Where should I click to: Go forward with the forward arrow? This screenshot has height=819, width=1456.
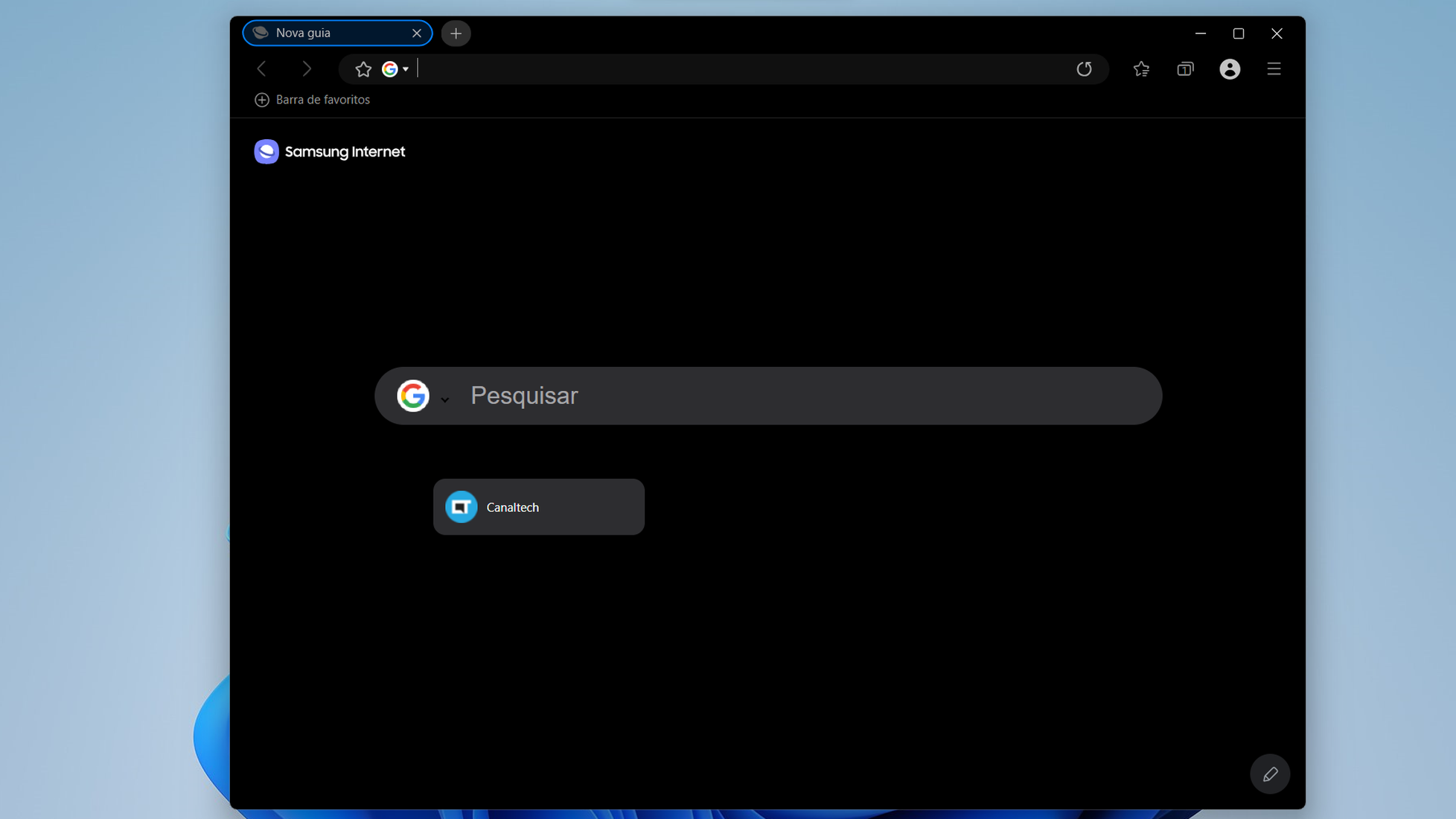(307, 69)
